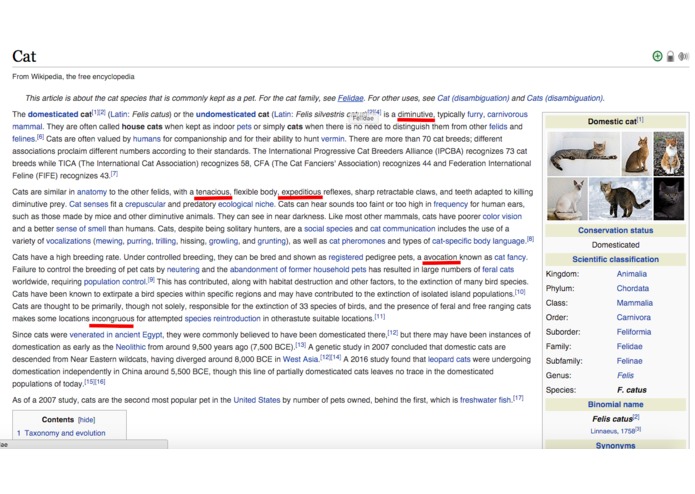Viewport: 695px width, 494px height.
Task: Open the 'mammal' link
Action: (x=27, y=127)
